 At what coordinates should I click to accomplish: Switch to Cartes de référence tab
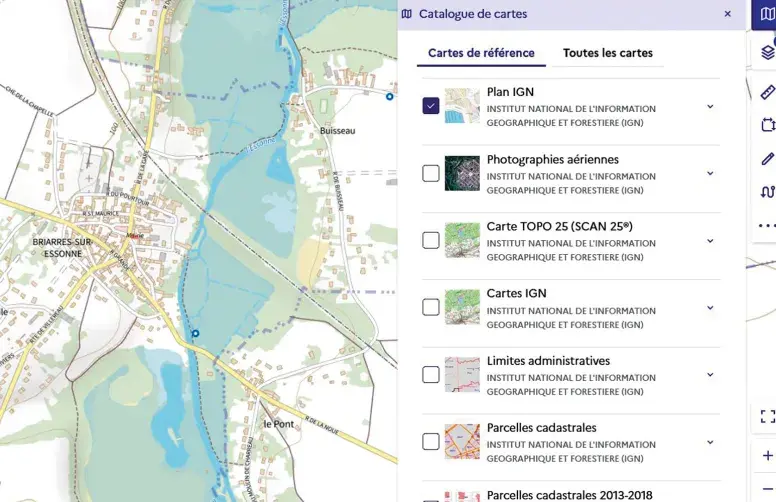click(x=481, y=53)
